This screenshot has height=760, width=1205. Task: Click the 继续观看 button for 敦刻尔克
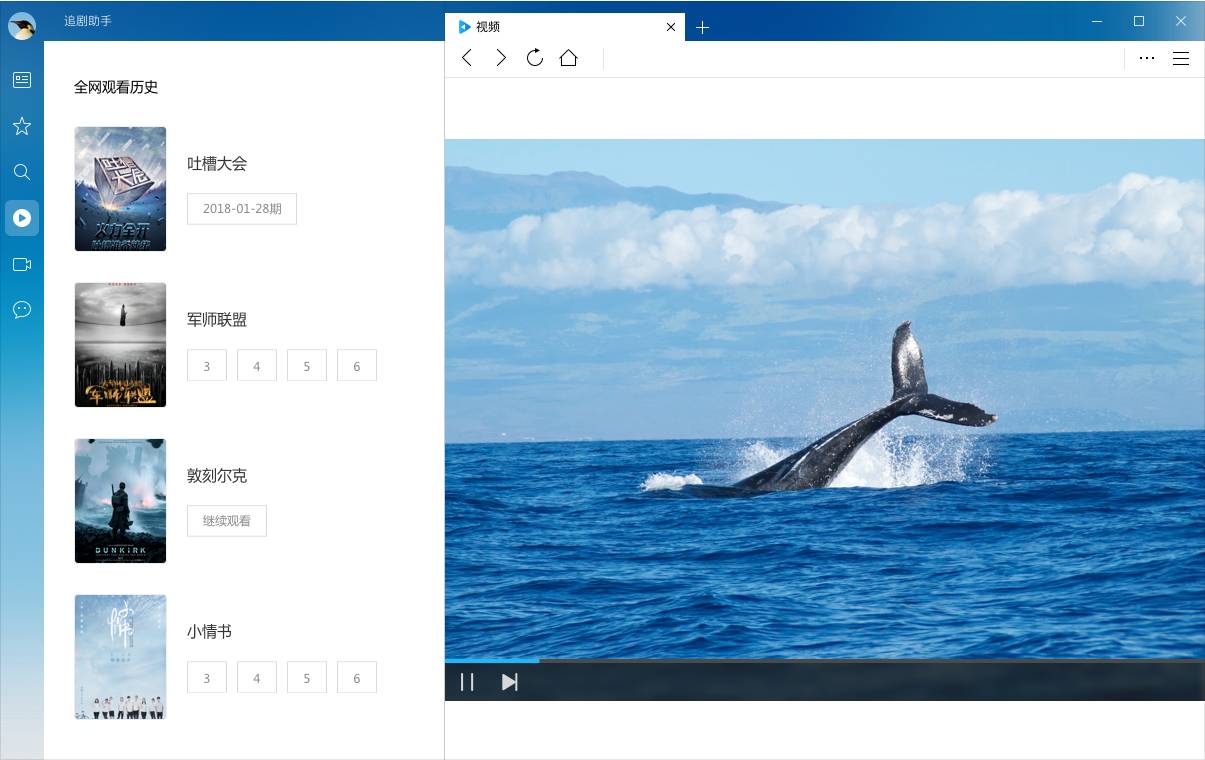pyautogui.click(x=227, y=521)
